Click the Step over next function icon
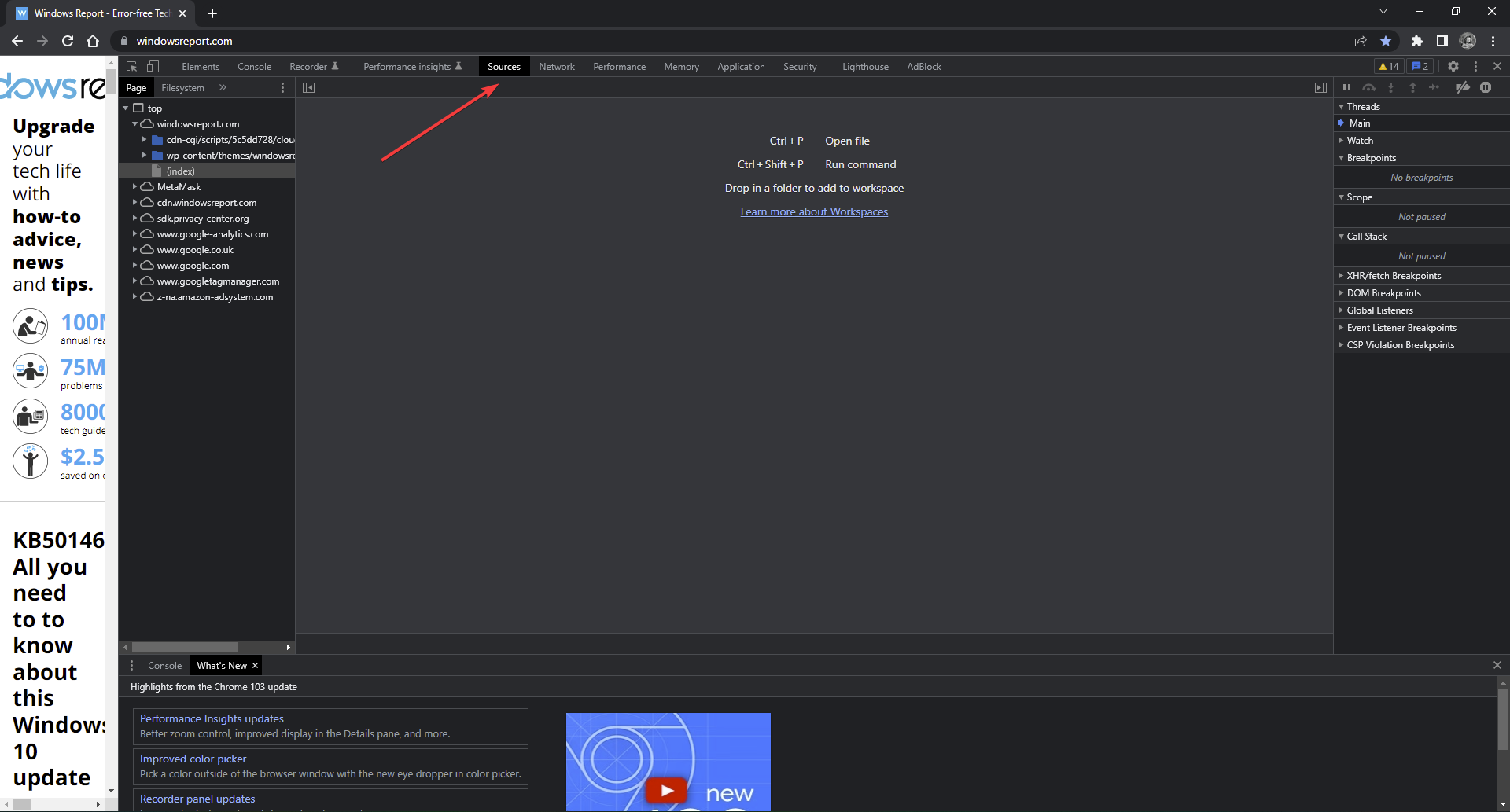This screenshot has width=1510, height=812. [x=1369, y=88]
